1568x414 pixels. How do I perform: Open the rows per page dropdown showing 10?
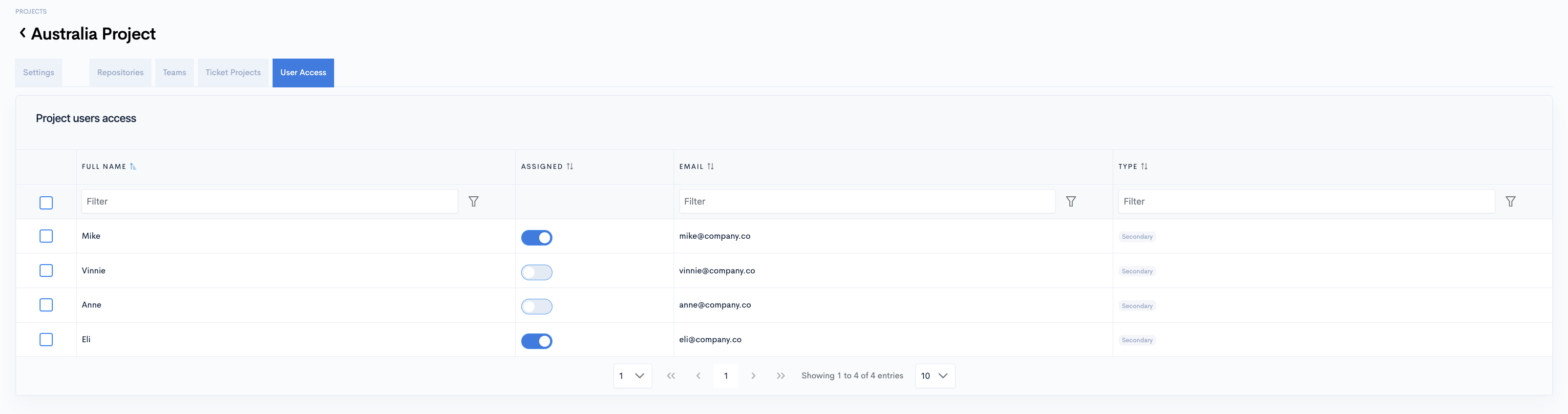pyautogui.click(x=935, y=376)
